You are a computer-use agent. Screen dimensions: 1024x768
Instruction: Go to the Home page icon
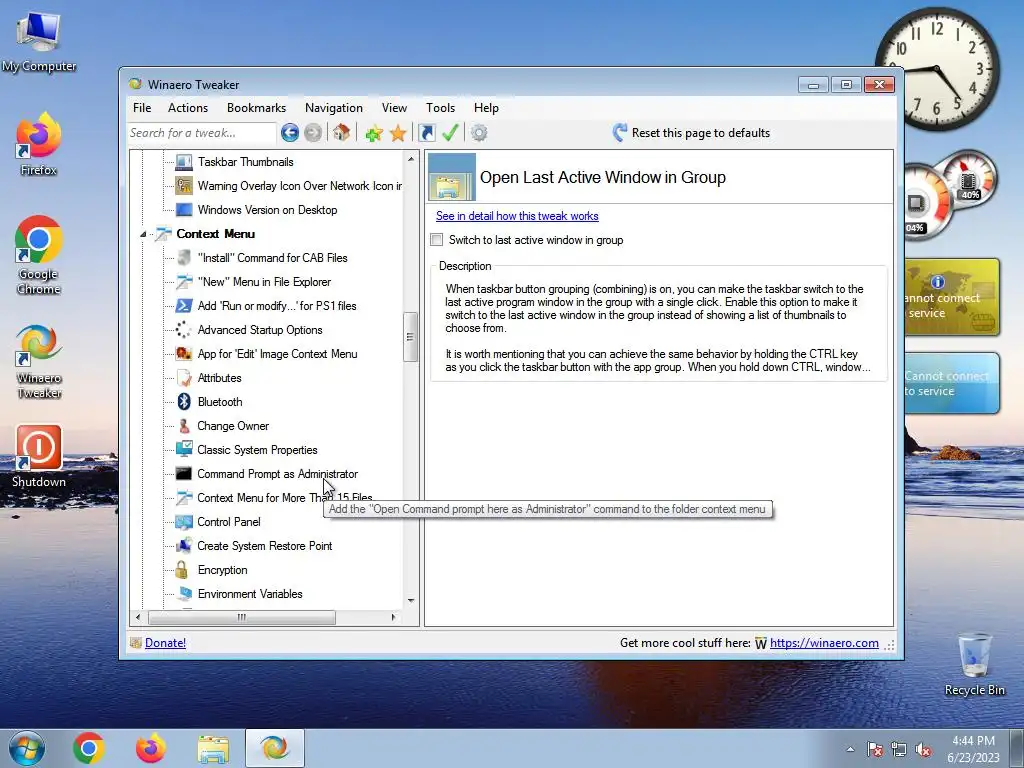pyautogui.click(x=341, y=133)
